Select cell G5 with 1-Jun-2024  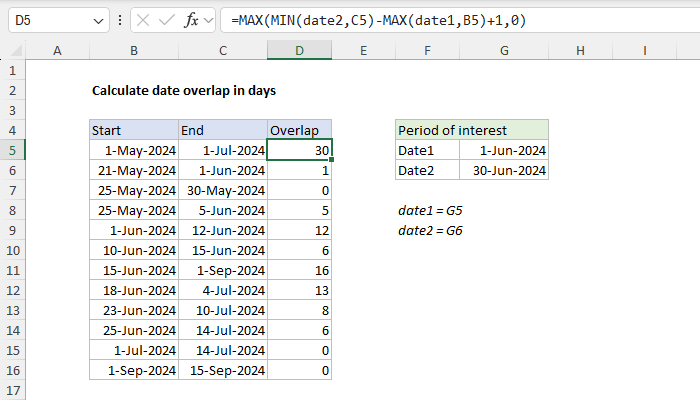tap(504, 150)
